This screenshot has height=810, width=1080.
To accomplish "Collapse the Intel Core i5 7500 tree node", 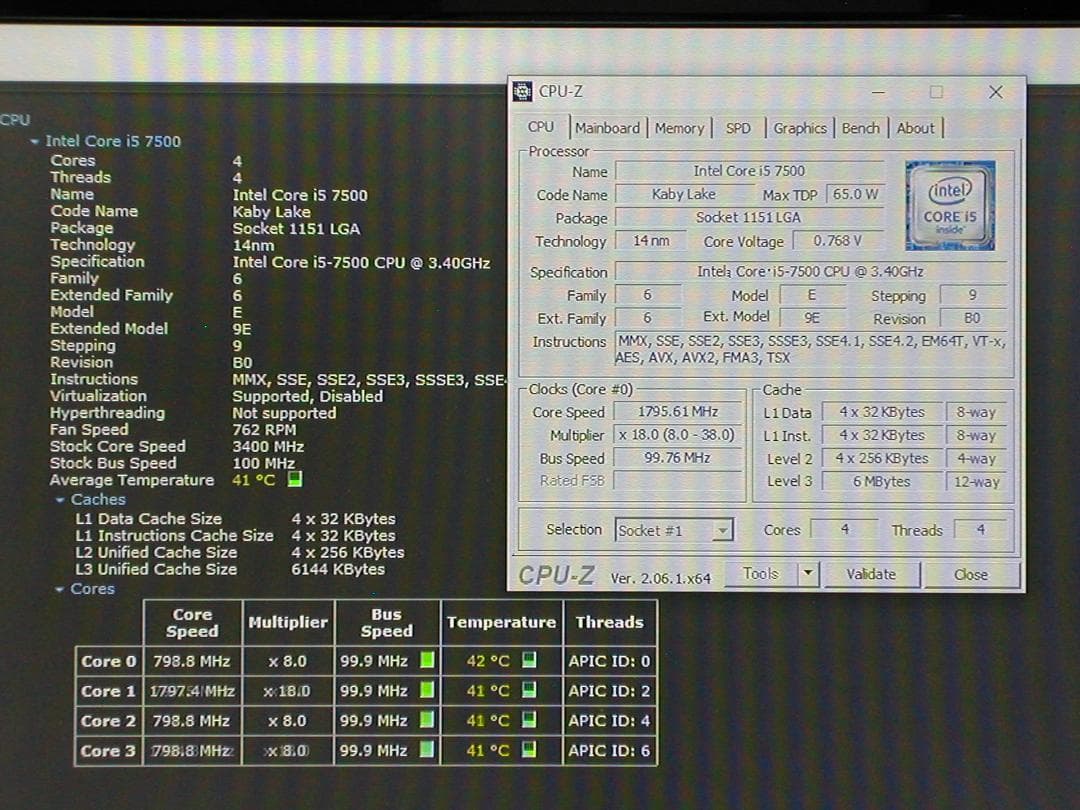I will pyautogui.click(x=34, y=142).
